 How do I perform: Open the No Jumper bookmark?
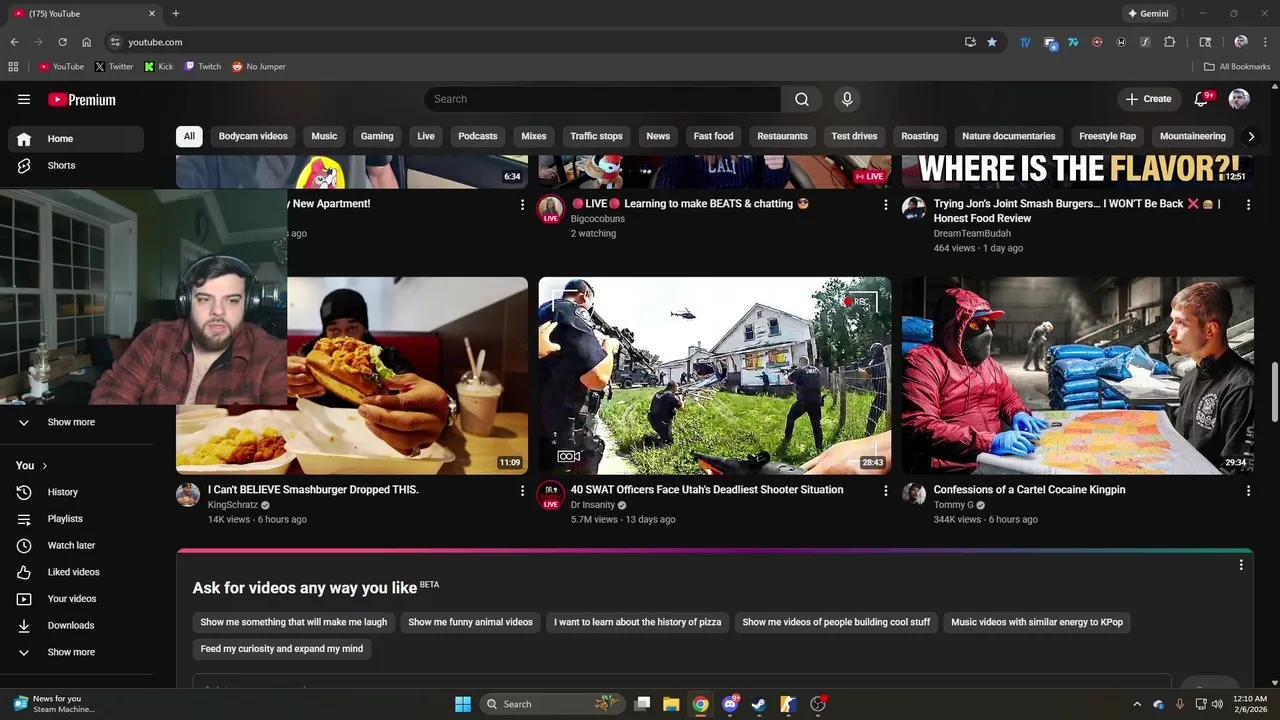pos(259,67)
